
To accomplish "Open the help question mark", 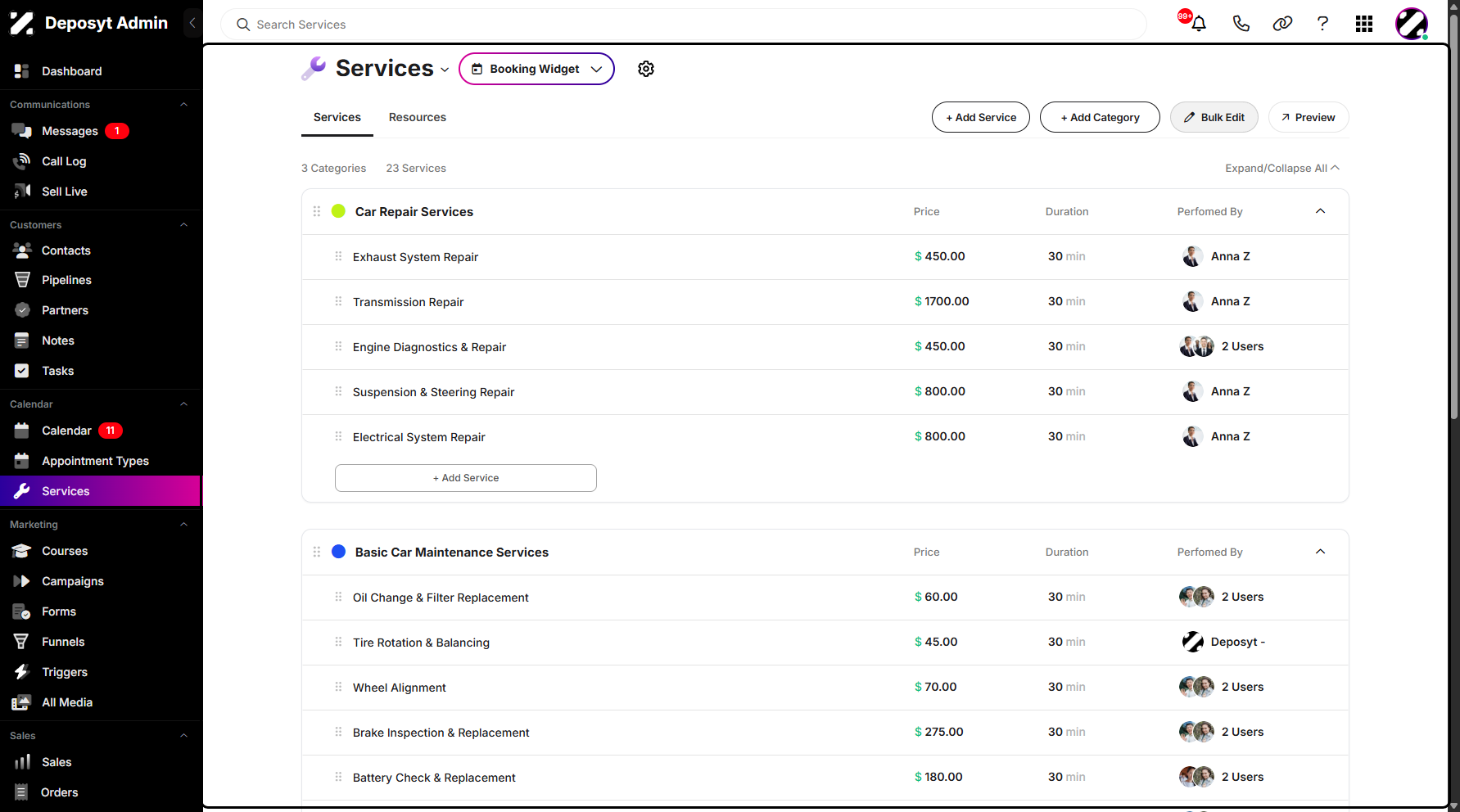I will tap(1322, 24).
